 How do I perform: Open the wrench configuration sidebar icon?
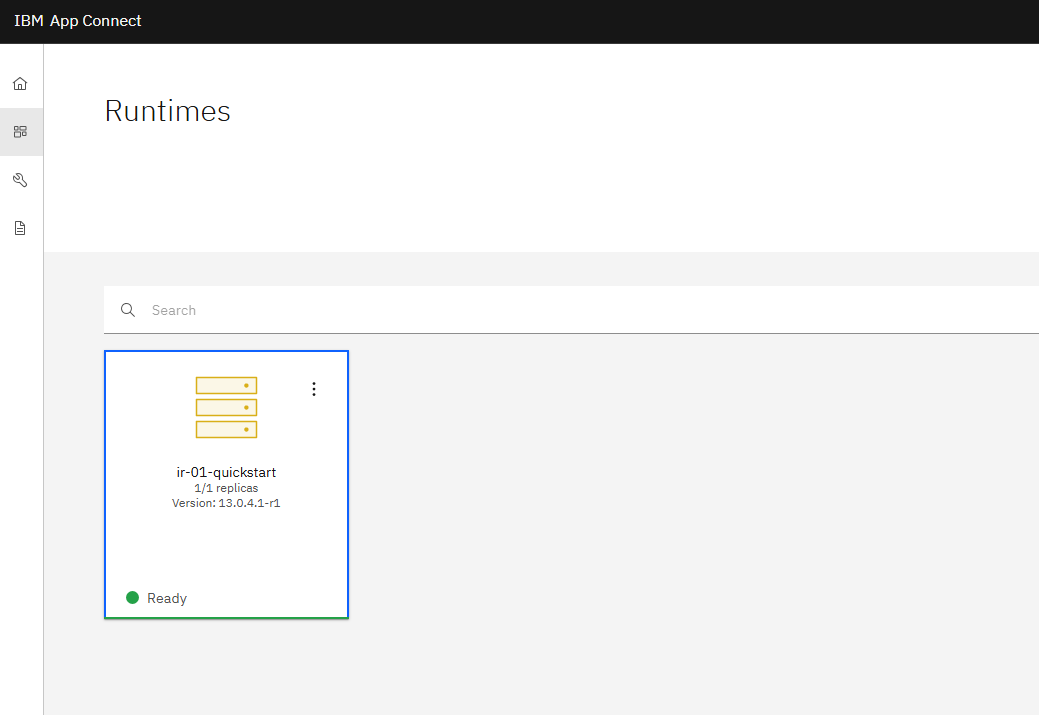pyautogui.click(x=20, y=180)
